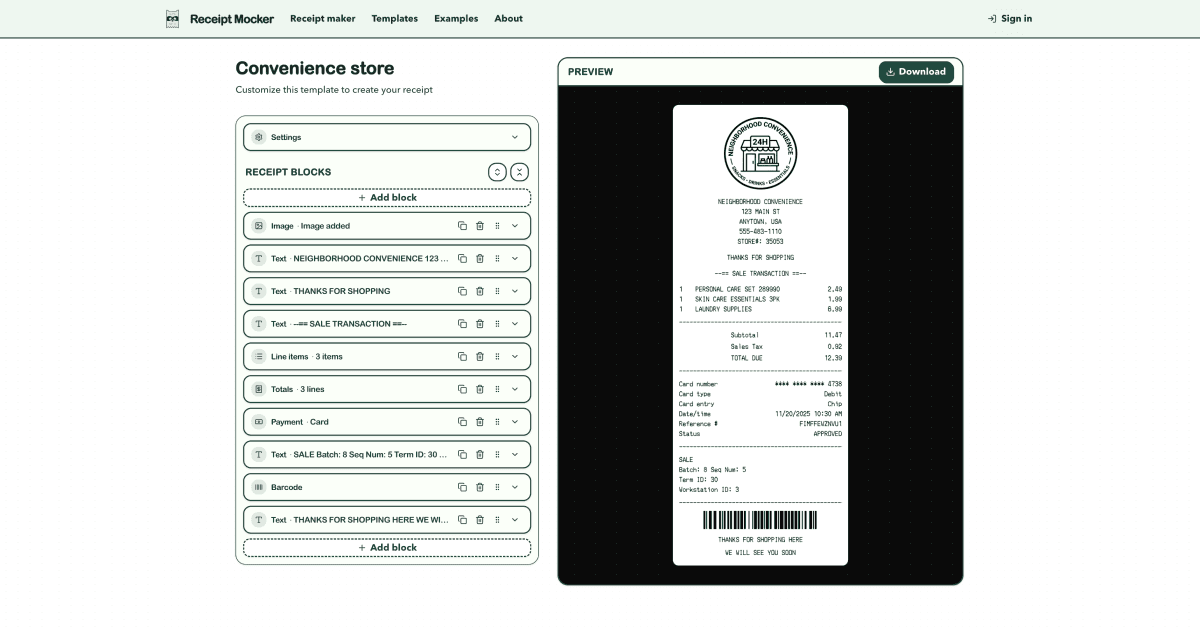
Task: Click the Totals block drag handle
Action: click(x=497, y=389)
